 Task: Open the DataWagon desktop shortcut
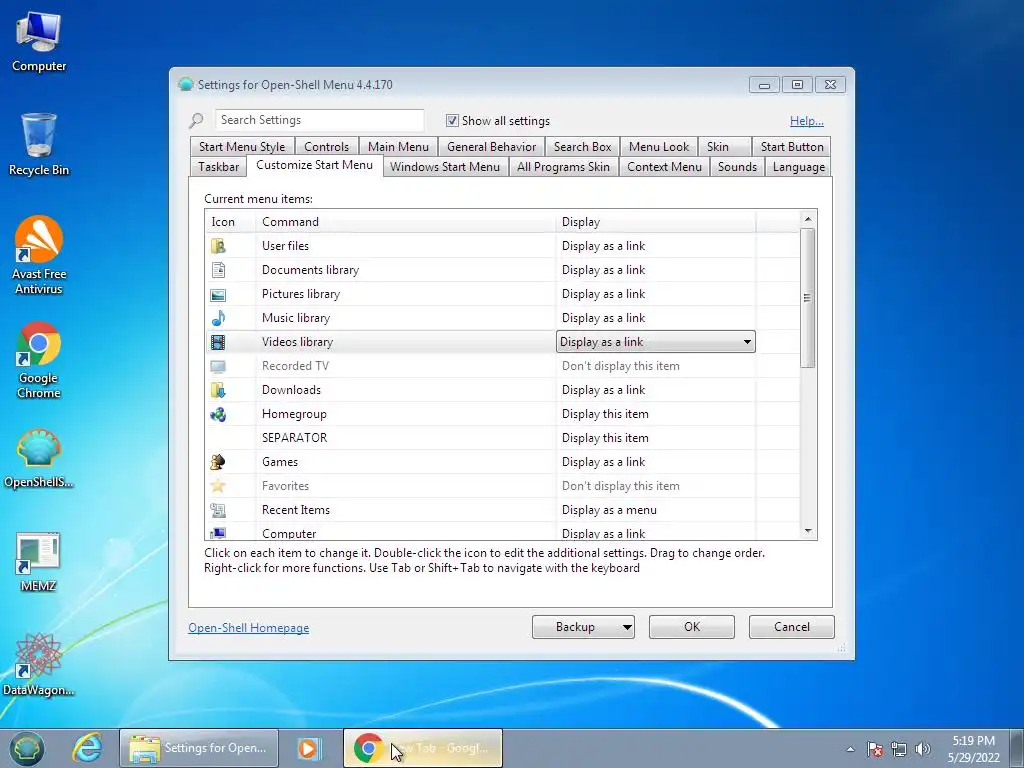point(39,665)
